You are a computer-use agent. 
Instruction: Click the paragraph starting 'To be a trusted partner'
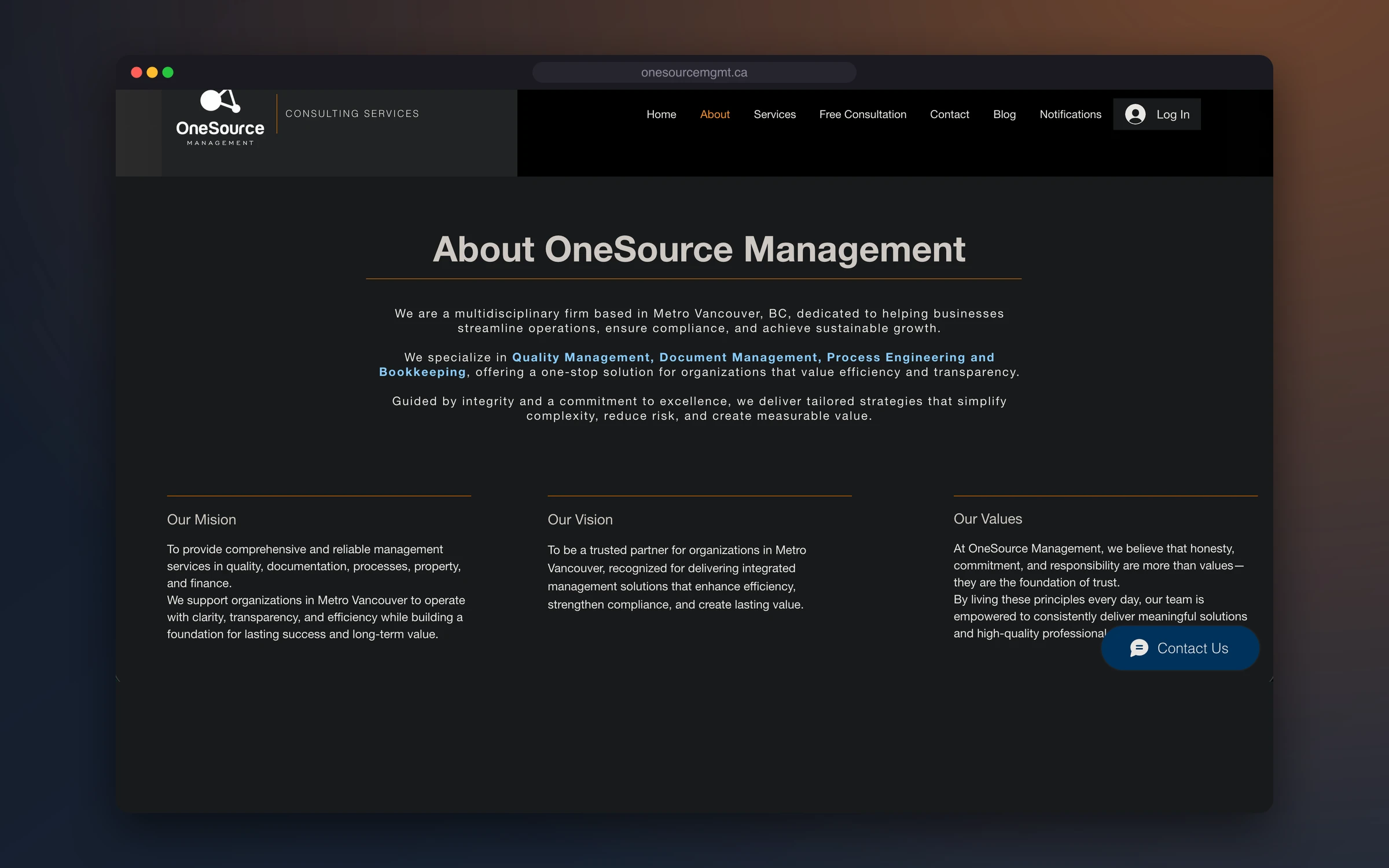pyautogui.click(x=677, y=577)
